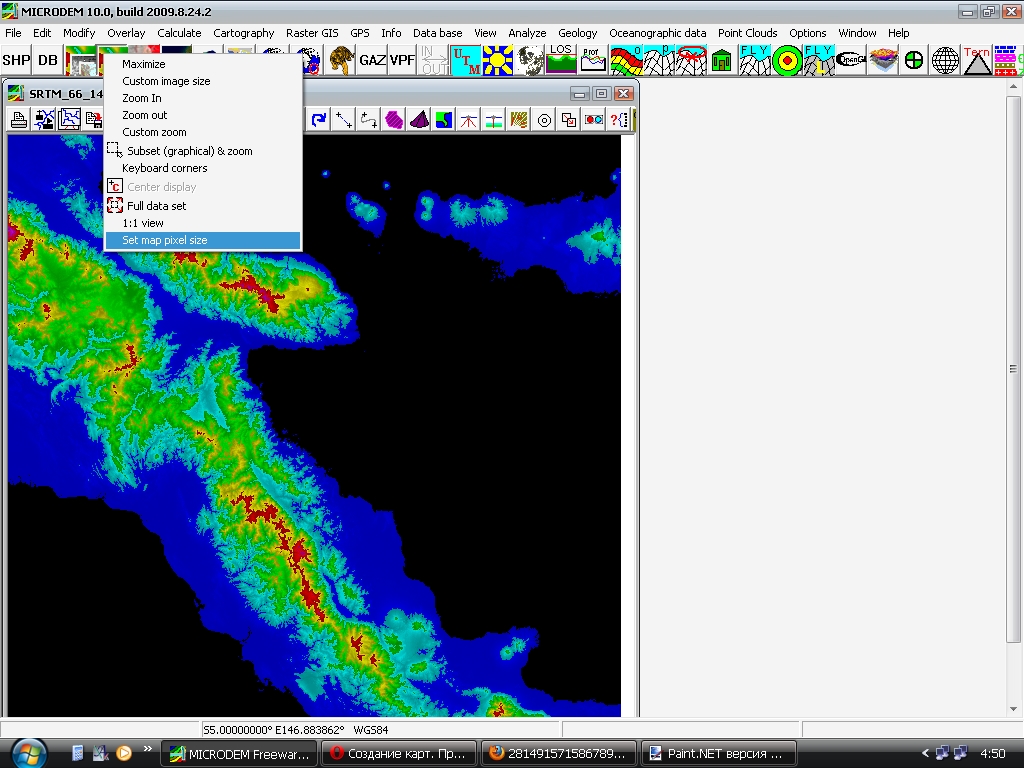Image resolution: width=1024 pixels, height=768 pixels.
Task: Open the LOS line-of-sight tool
Action: pyautogui.click(x=560, y=60)
